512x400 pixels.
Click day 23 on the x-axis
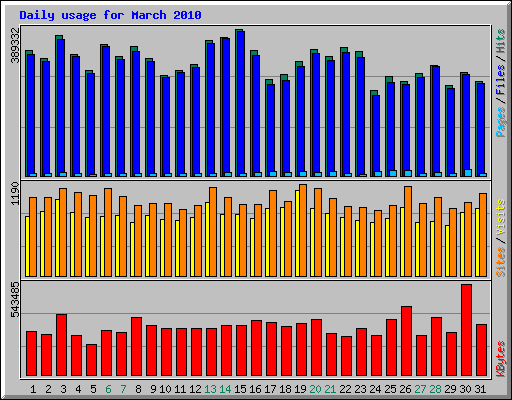(360, 389)
